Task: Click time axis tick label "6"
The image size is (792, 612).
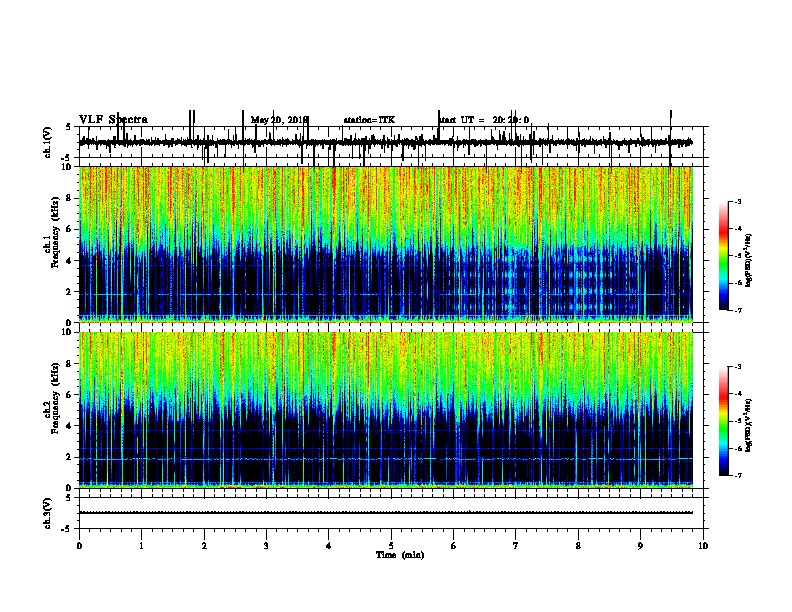Action: coord(454,546)
